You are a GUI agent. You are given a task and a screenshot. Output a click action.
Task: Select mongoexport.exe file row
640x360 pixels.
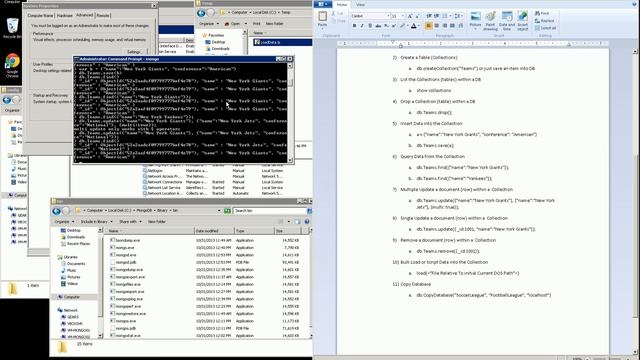pos(130,277)
